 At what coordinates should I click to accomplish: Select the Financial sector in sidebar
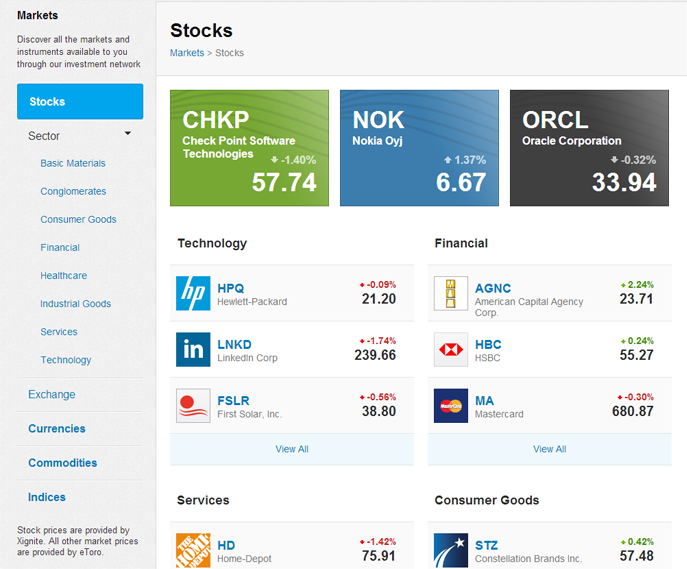pyautogui.click(x=60, y=247)
